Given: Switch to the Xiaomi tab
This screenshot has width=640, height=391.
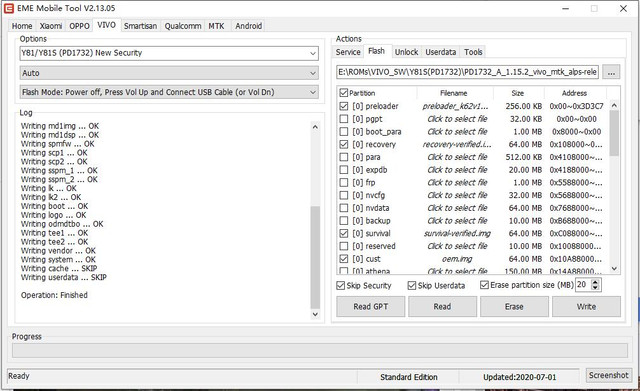Looking at the screenshot, I should 51,26.
